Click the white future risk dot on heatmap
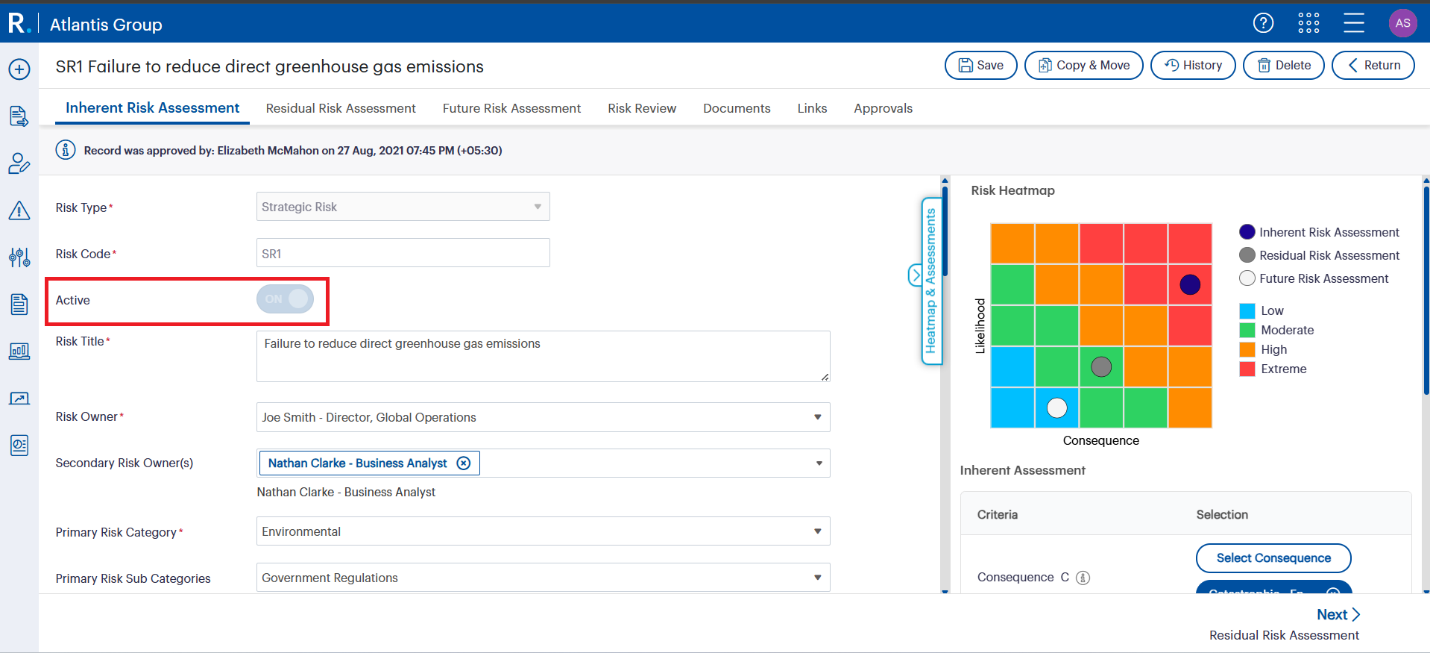Image resolution: width=1430 pixels, height=653 pixels. click(1057, 408)
